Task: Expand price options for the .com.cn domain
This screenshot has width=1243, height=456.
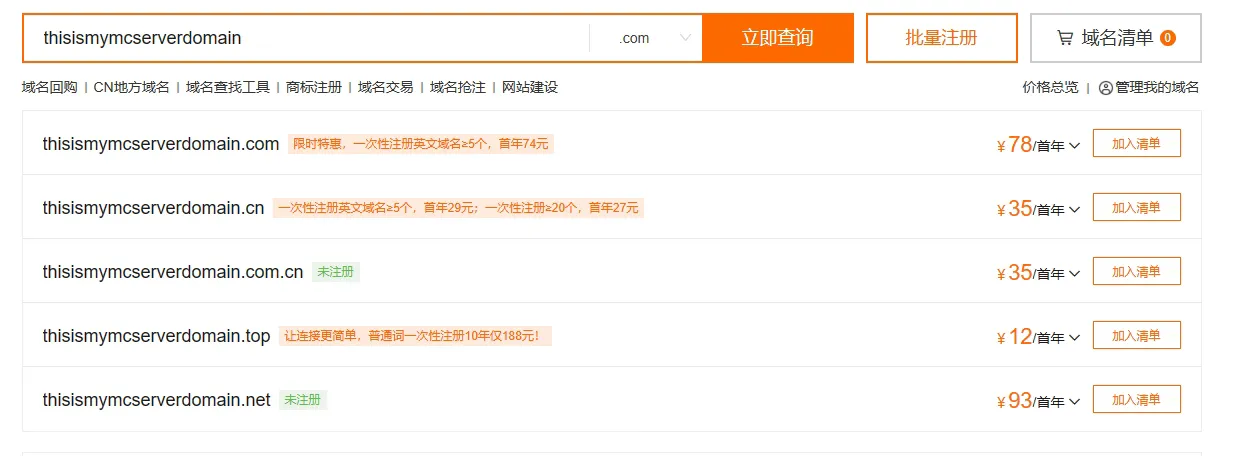Action: coord(1075,274)
